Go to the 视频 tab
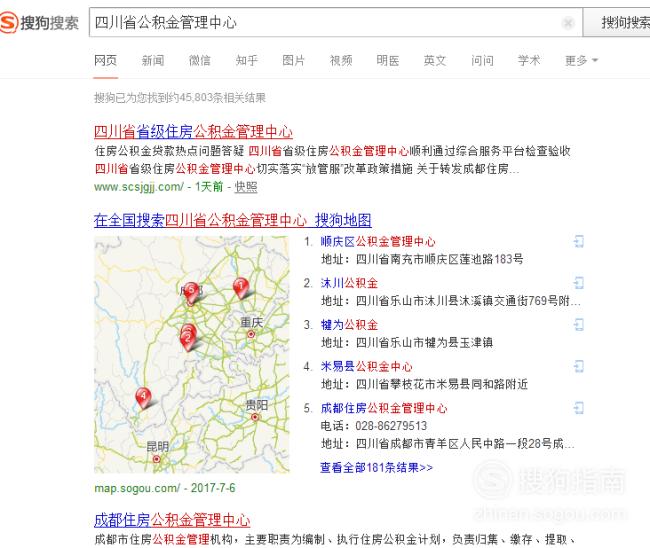Screen dimensions: 650x548 pos(341,61)
